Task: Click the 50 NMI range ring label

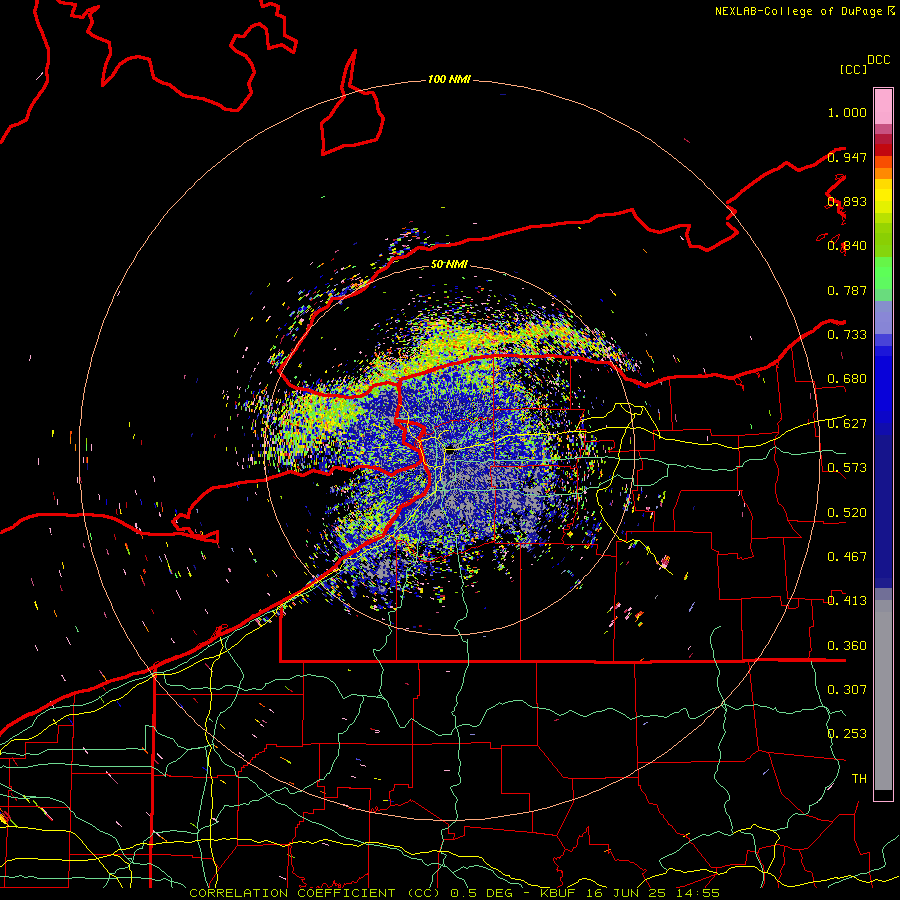Action: [x=449, y=264]
